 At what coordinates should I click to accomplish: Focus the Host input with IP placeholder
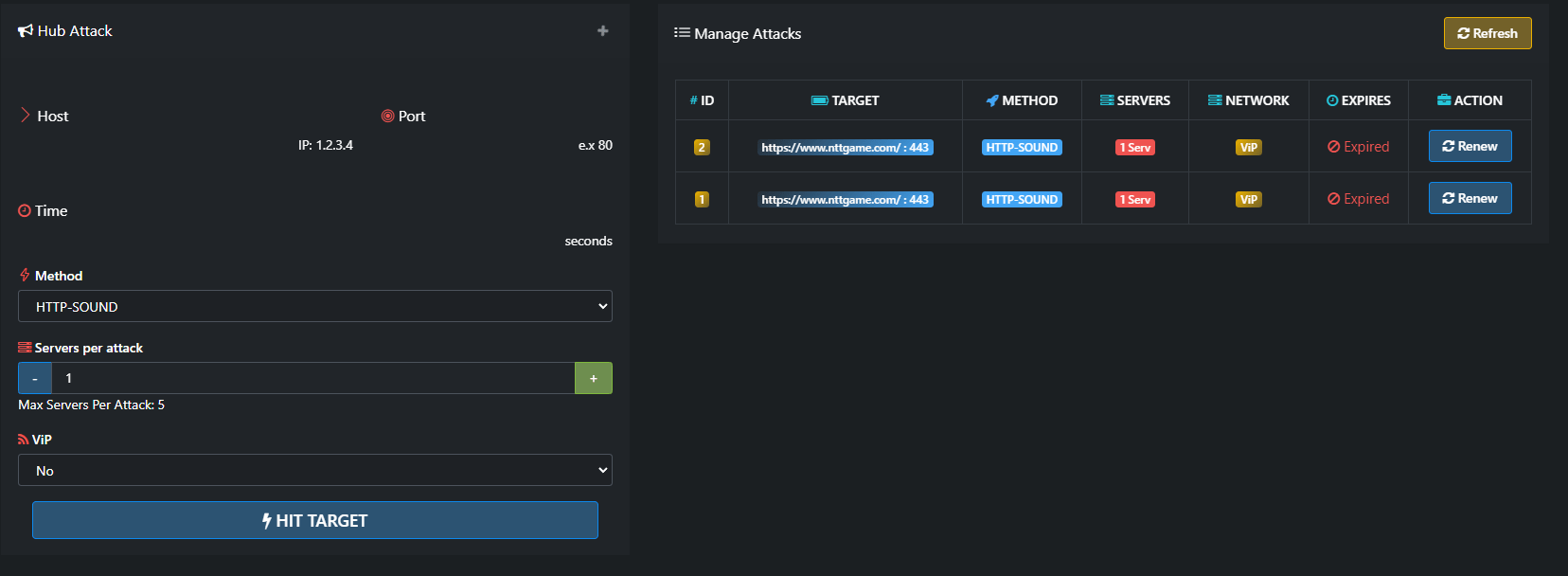click(x=186, y=145)
